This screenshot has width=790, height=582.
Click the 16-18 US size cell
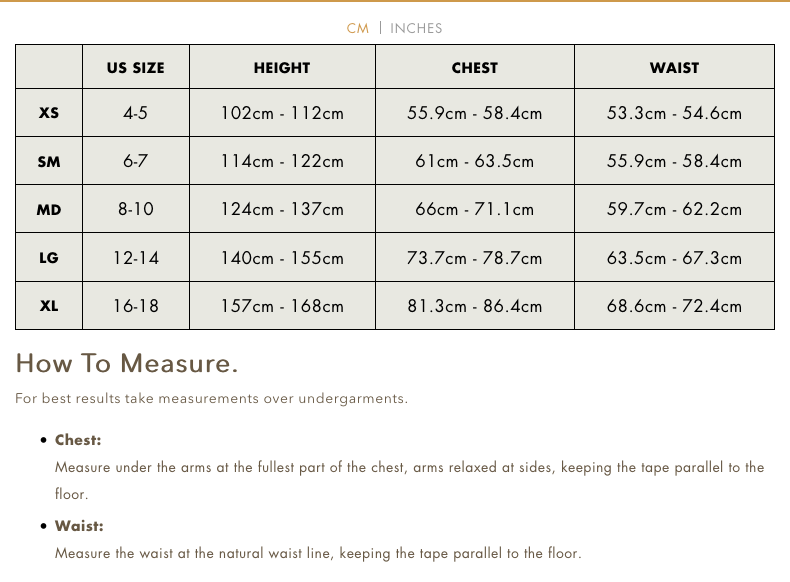coord(136,306)
